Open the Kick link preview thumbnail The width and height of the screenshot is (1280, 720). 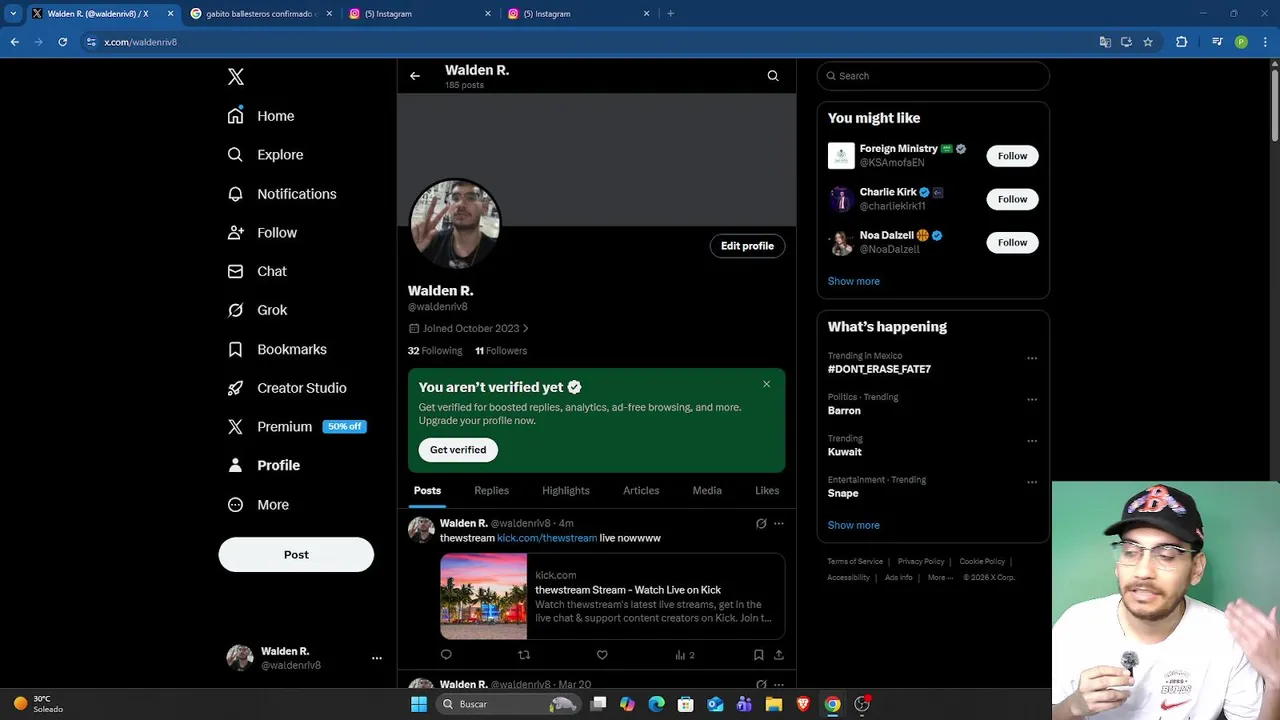[x=484, y=597]
